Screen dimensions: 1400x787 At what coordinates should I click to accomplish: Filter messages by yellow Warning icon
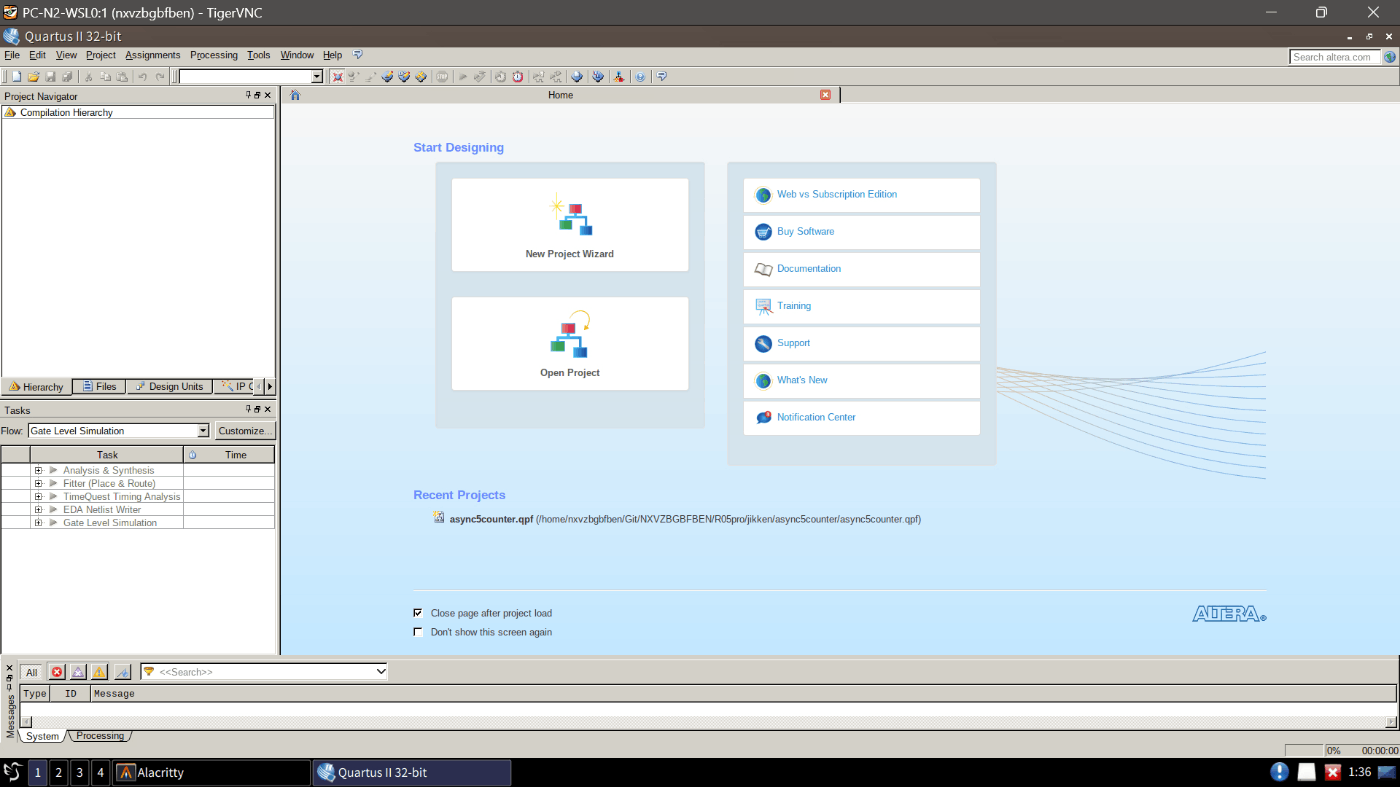(100, 672)
